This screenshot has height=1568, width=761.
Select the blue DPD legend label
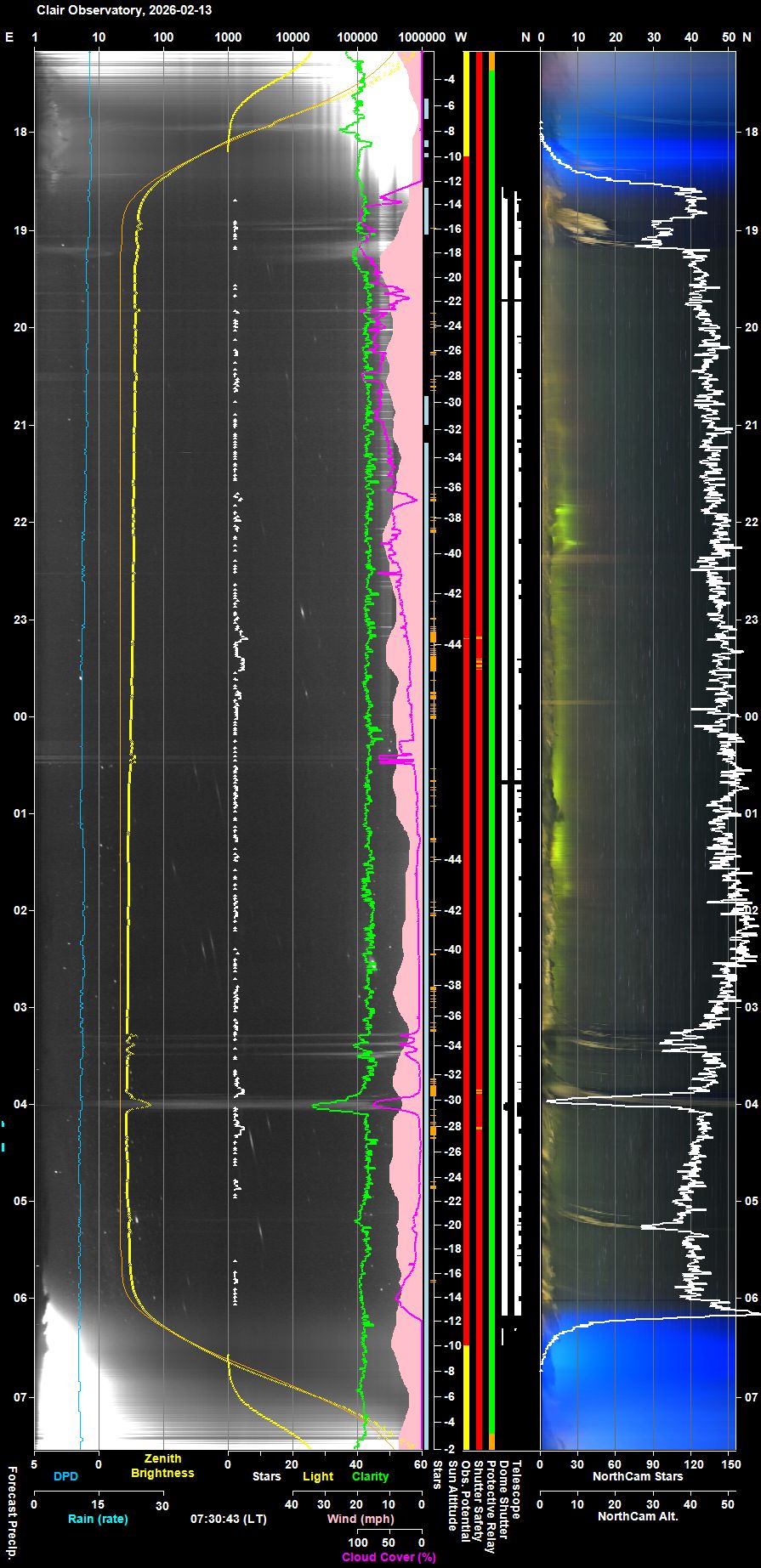(65, 1476)
